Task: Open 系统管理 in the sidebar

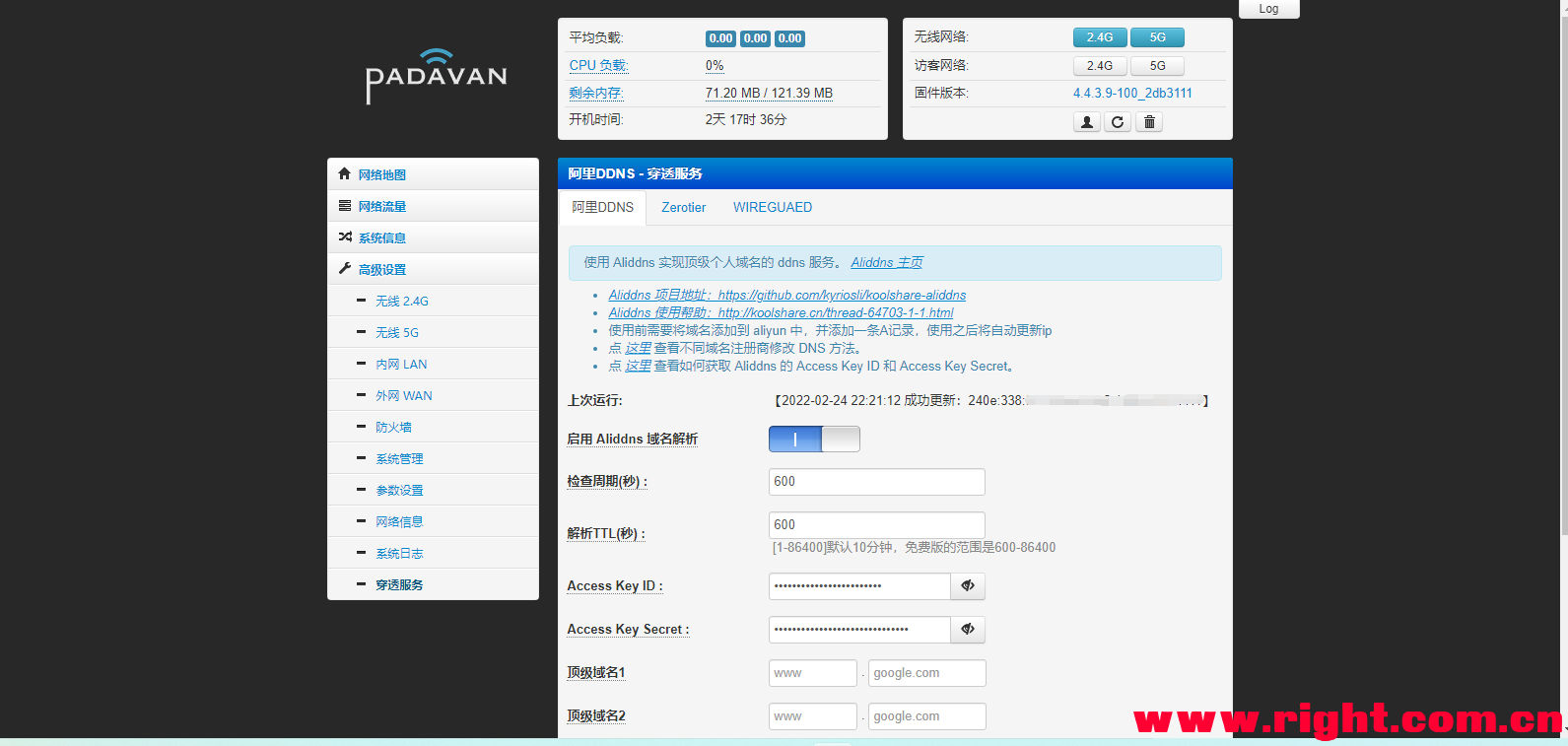Action: pyautogui.click(x=433, y=458)
